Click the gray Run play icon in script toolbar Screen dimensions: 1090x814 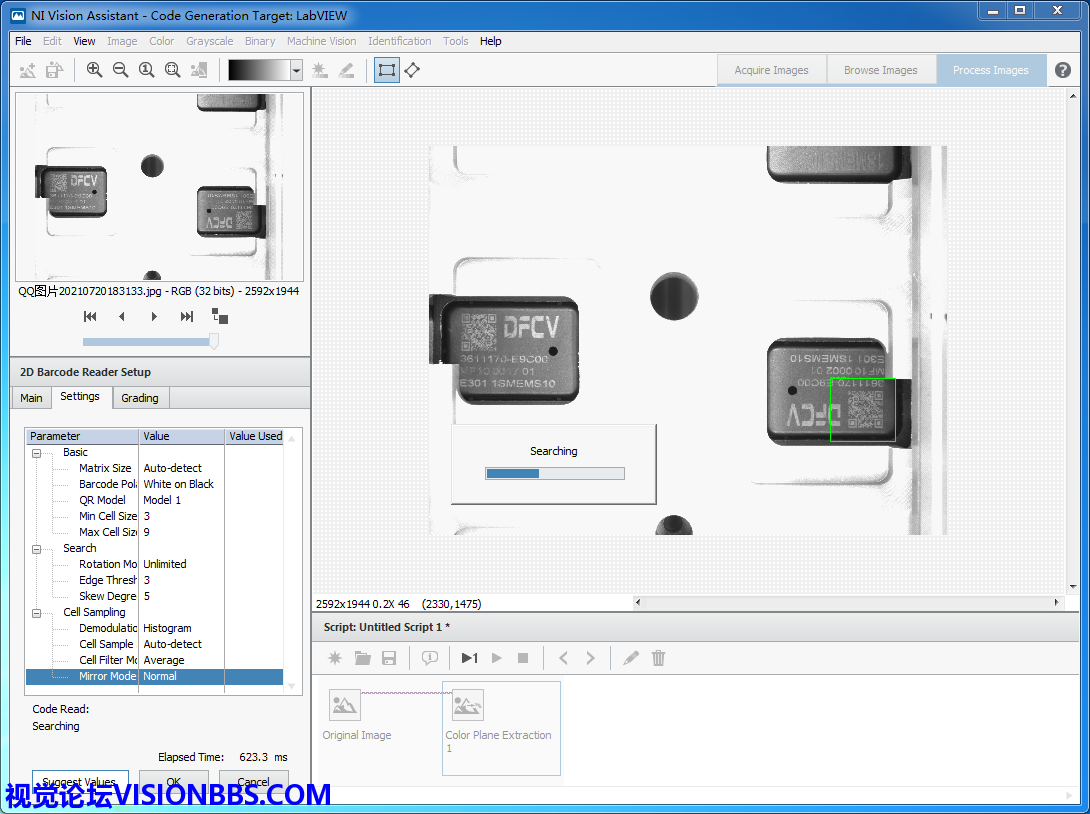click(496, 658)
